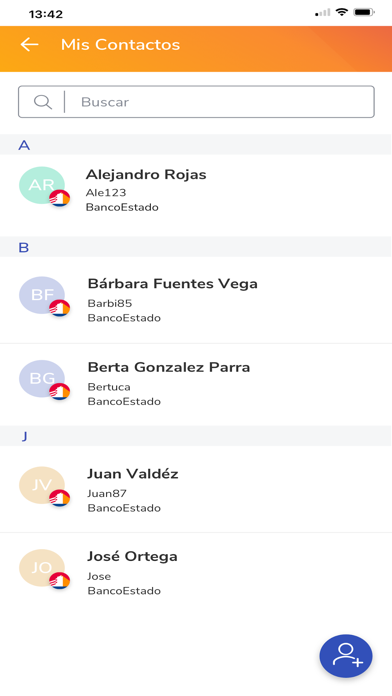Screen dimensions: 392x696
Task: Select the BF avatar circle
Action: [42, 295]
